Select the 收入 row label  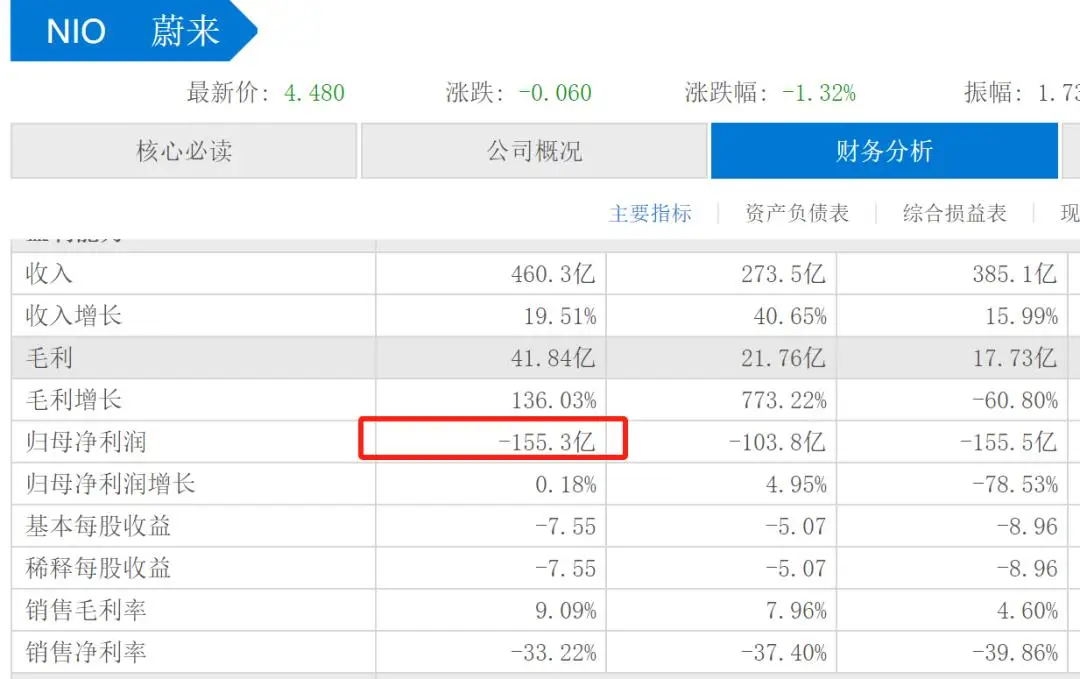[50, 274]
